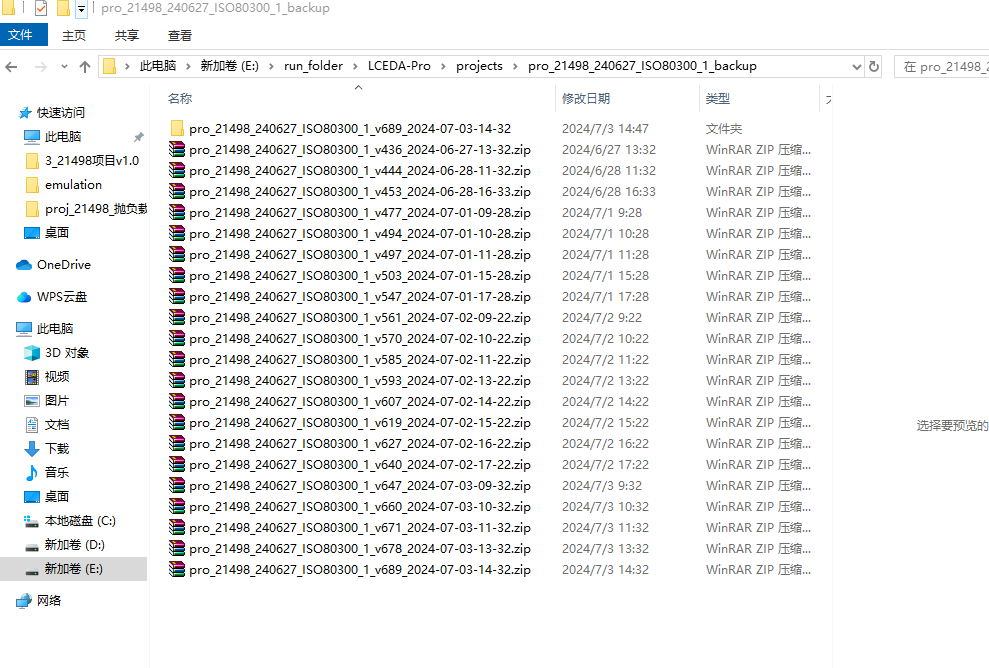Image resolution: width=989 pixels, height=668 pixels.
Task: Expand the chevron after projects breadcrumb
Action: pyautogui.click(x=516, y=66)
